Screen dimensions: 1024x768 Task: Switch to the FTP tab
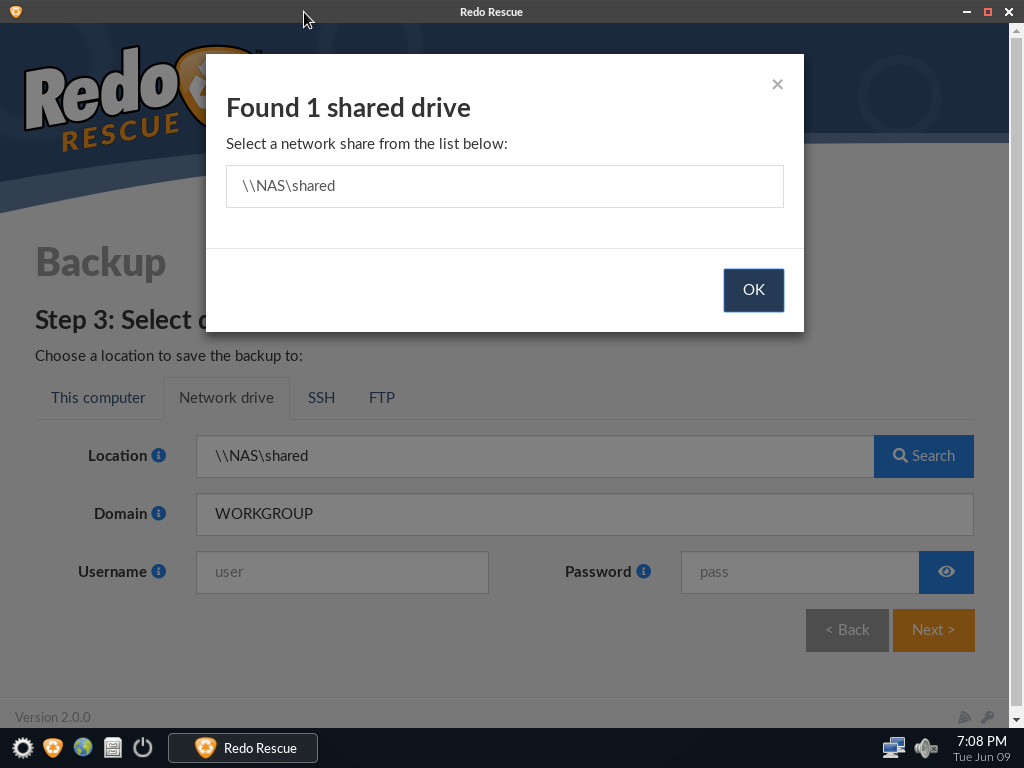(382, 398)
